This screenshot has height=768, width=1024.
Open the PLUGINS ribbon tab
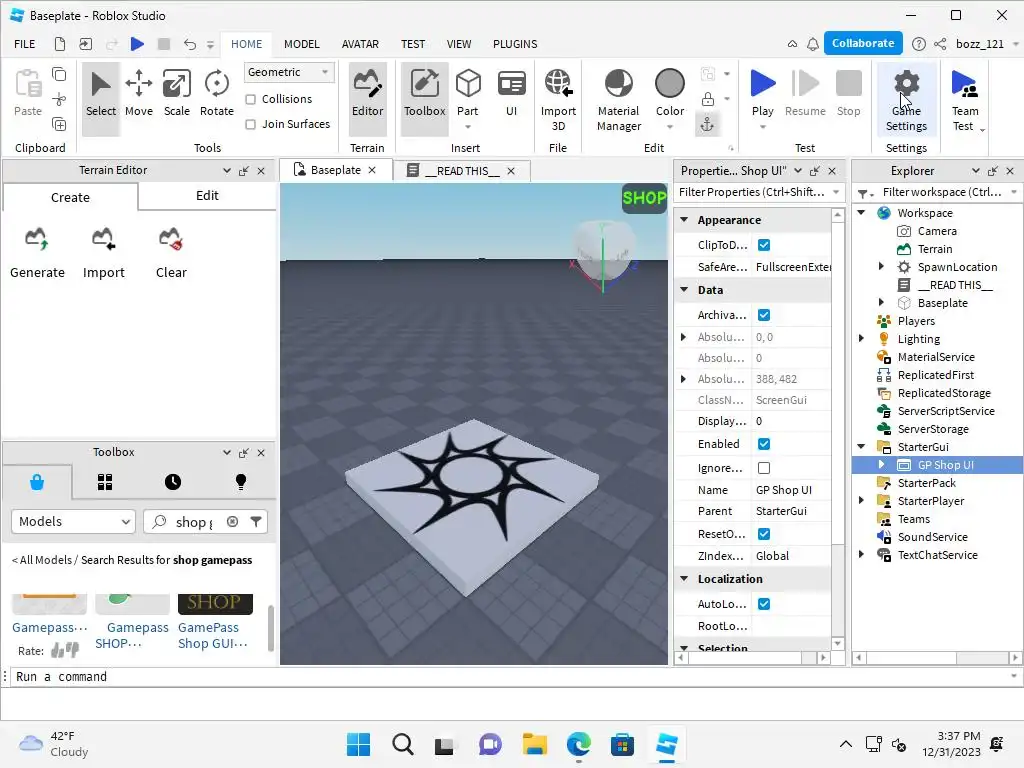[515, 44]
